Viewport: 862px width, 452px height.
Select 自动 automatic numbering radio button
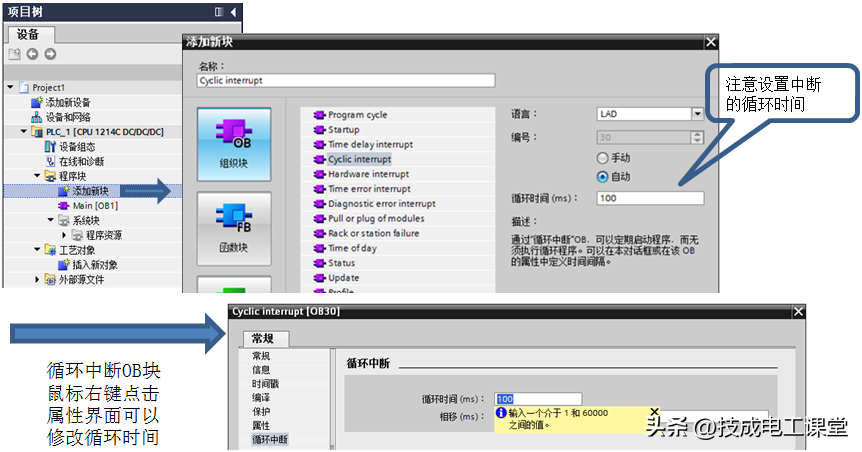[x=602, y=176]
